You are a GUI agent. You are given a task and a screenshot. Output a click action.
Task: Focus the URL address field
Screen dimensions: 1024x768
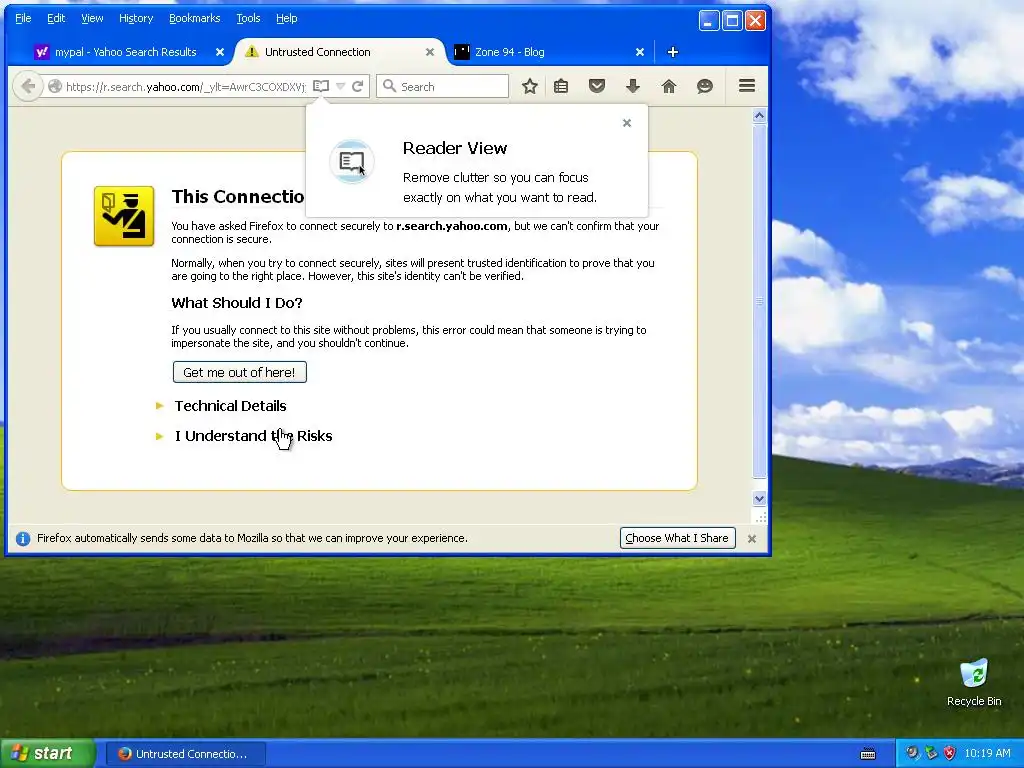185,87
